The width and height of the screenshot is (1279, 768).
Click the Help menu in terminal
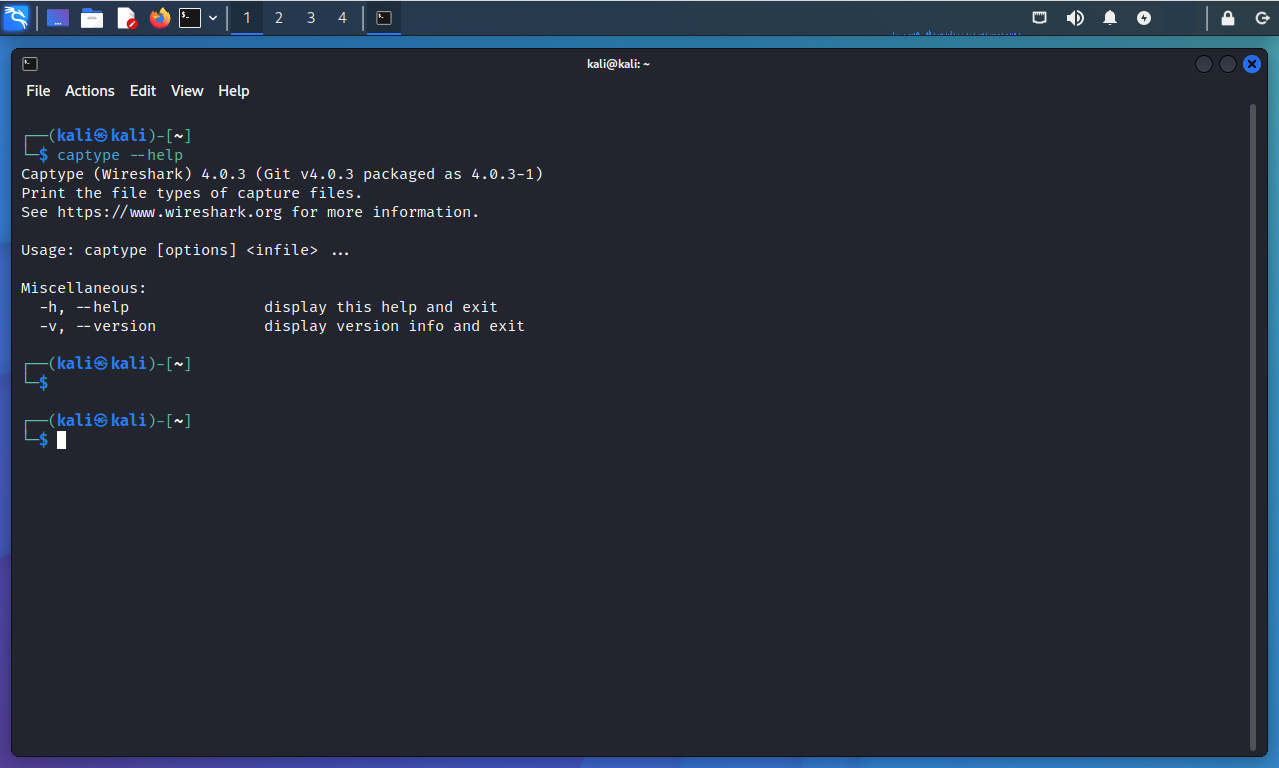pyautogui.click(x=233, y=91)
